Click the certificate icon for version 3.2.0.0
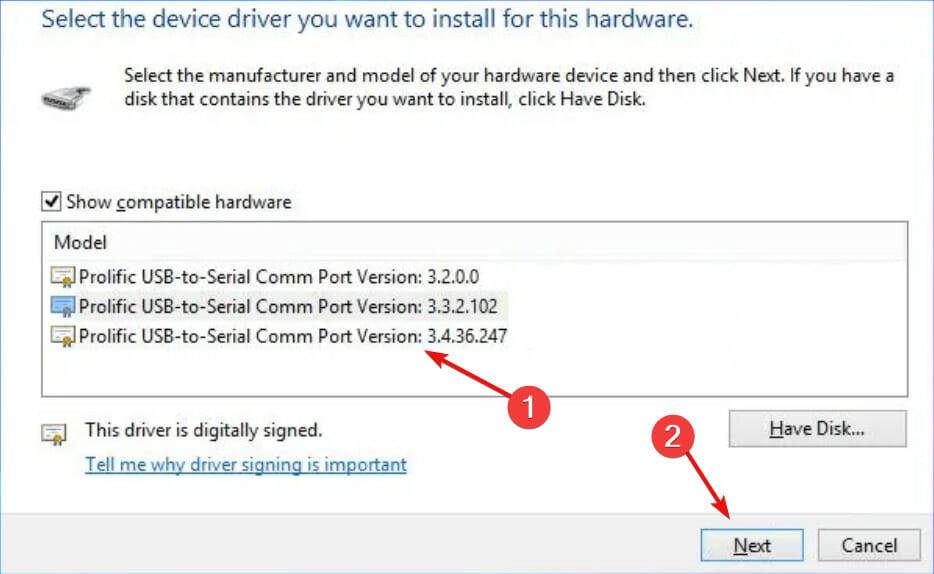The image size is (934, 574). [63, 277]
